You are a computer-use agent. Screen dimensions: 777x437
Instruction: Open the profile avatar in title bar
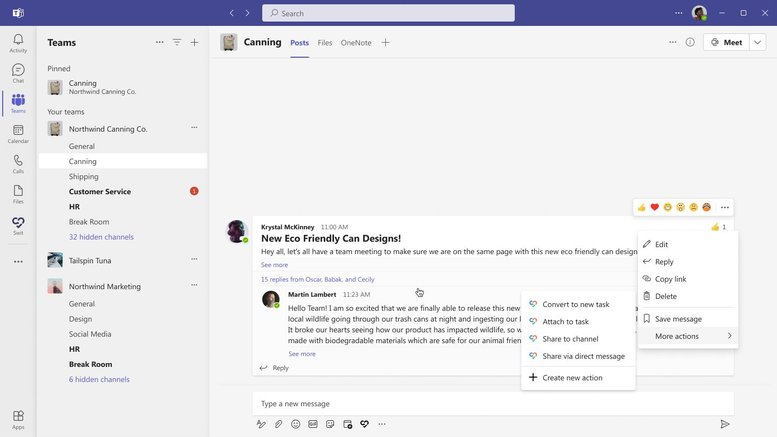coord(699,13)
